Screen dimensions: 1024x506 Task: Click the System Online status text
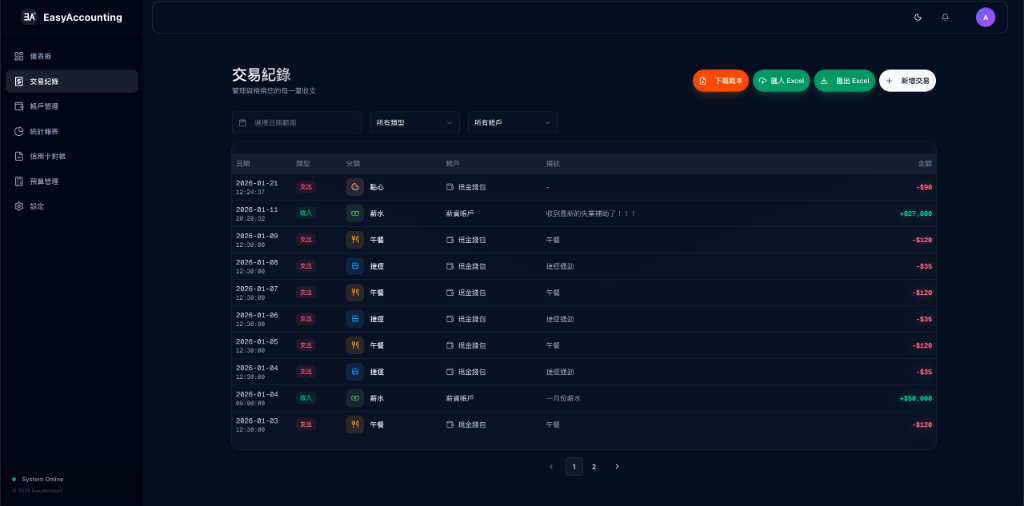[42, 479]
